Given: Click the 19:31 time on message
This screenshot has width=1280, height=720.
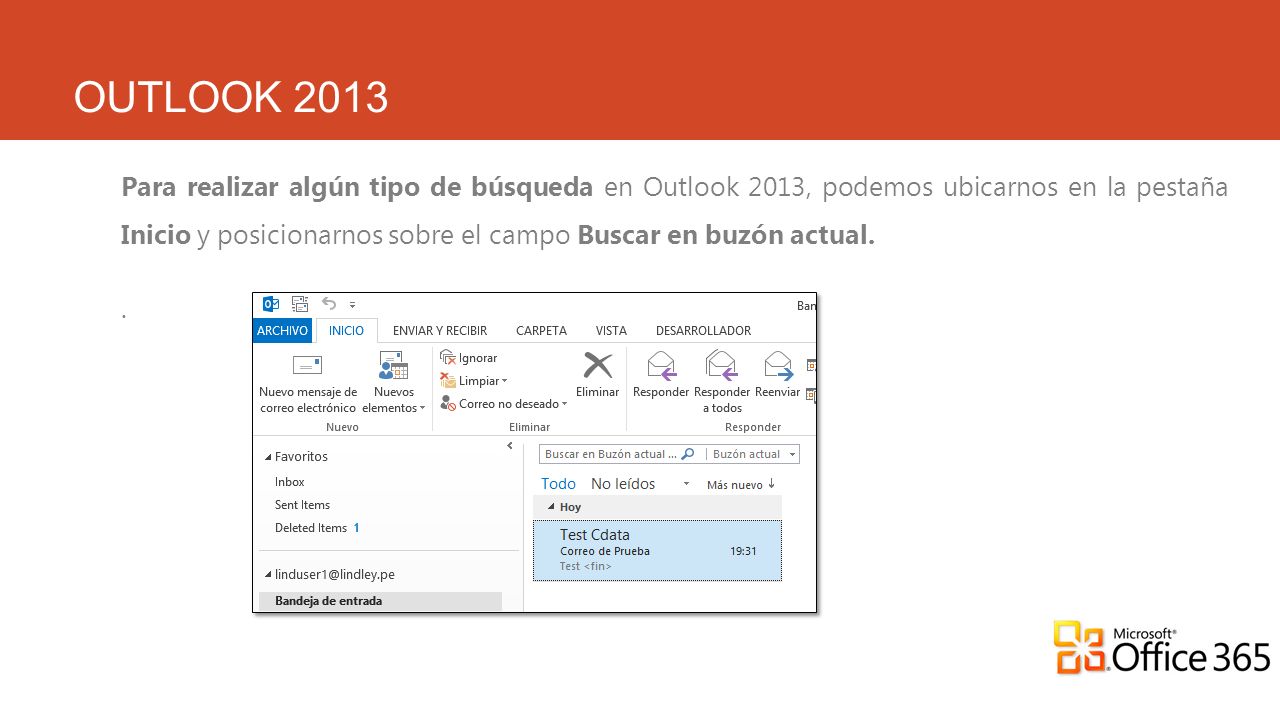Looking at the screenshot, I should coord(743,551).
